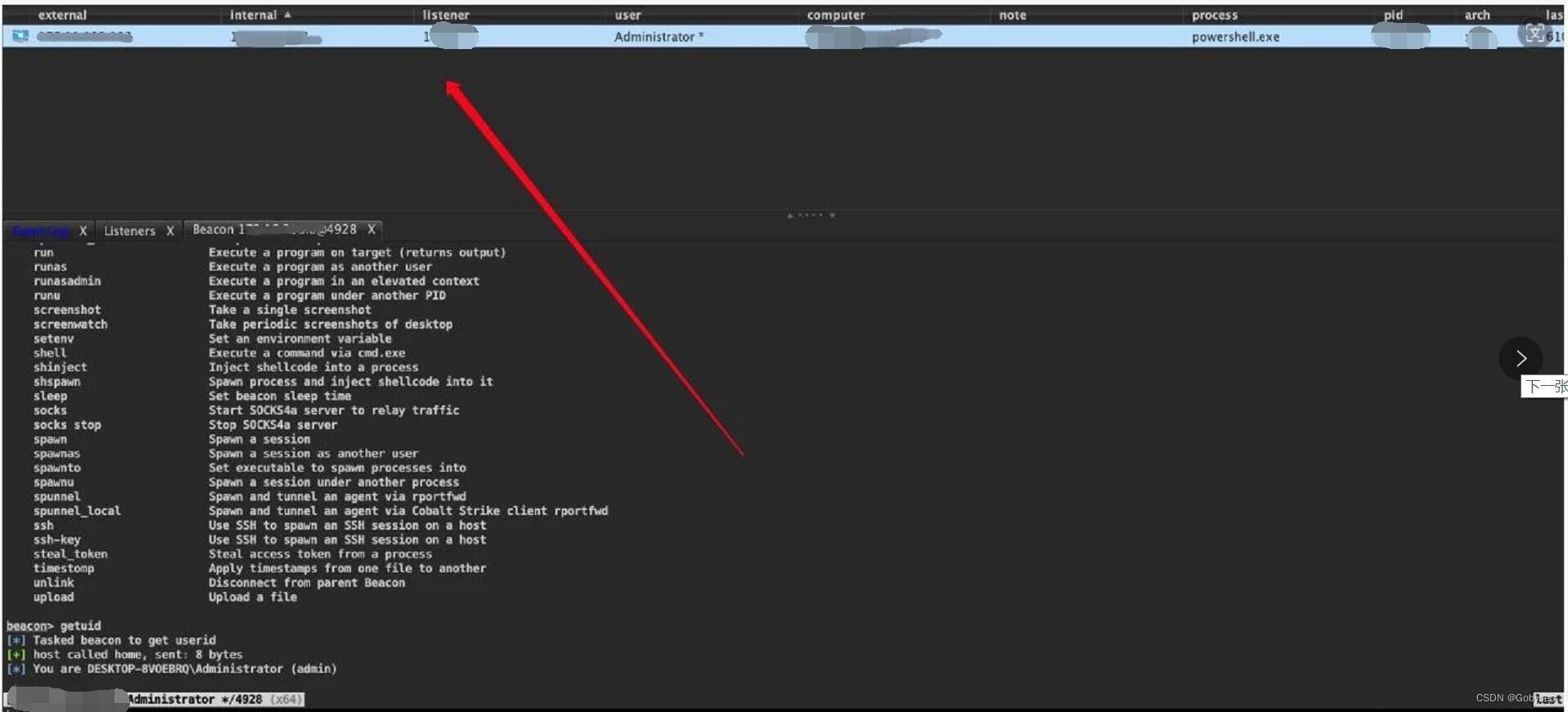Click 'spunnel_local' command in help list

[77, 511]
